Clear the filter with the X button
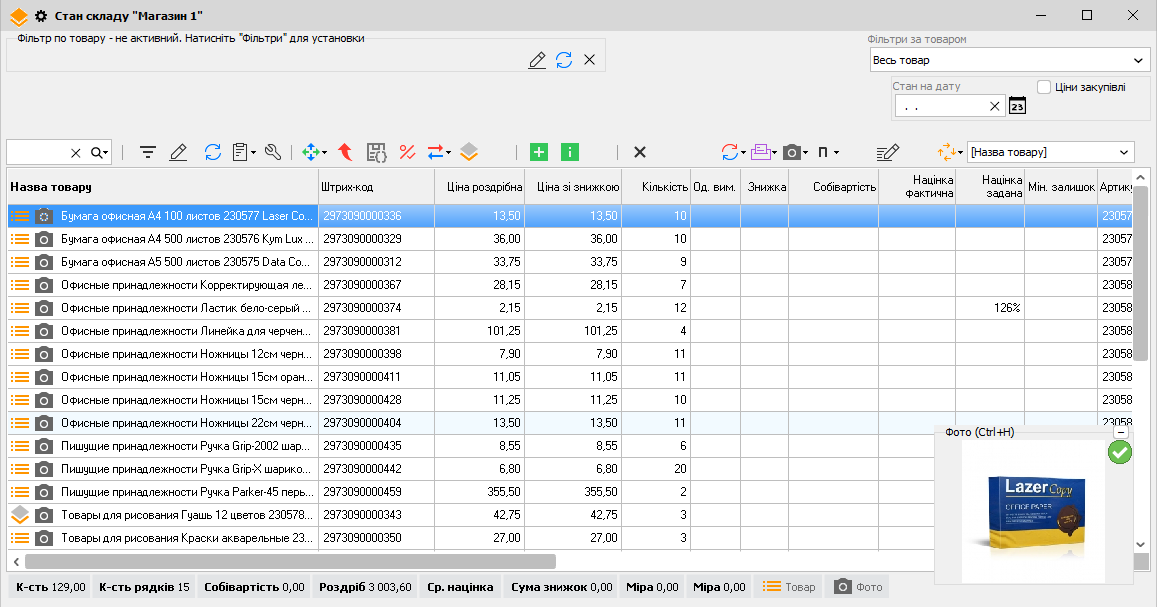The height and width of the screenshot is (607, 1157). coord(590,60)
